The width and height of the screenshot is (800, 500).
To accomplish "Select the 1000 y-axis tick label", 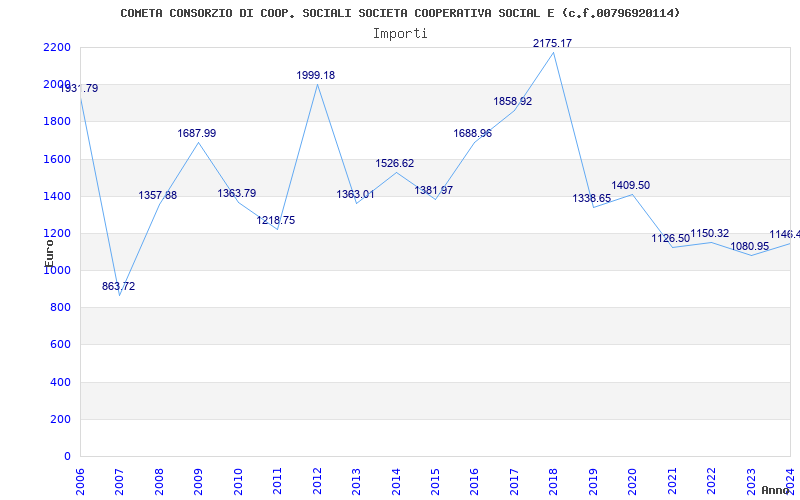I will (57, 271).
